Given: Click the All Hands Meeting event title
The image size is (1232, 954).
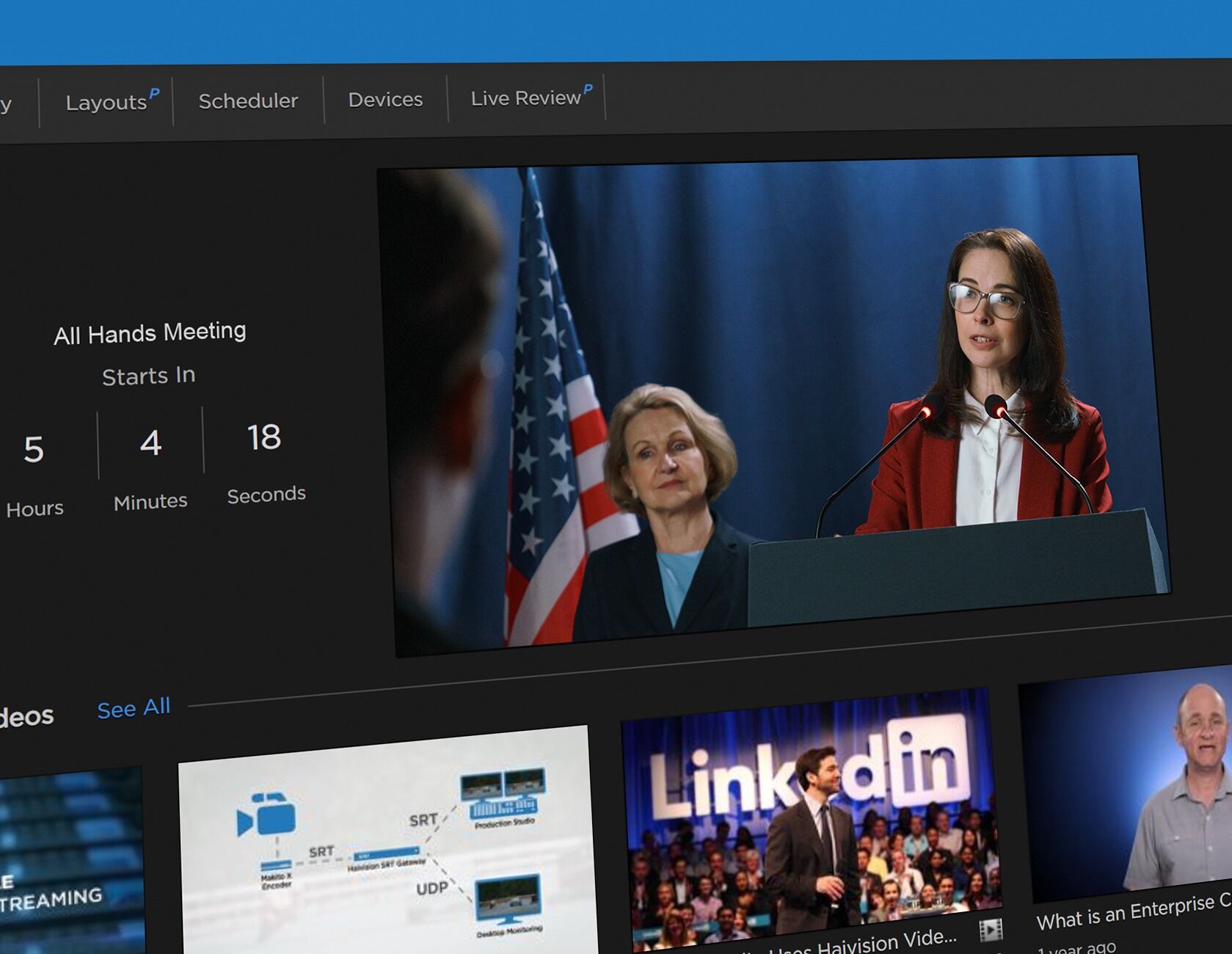Looking at the screenshot, I should pos(150,333).
